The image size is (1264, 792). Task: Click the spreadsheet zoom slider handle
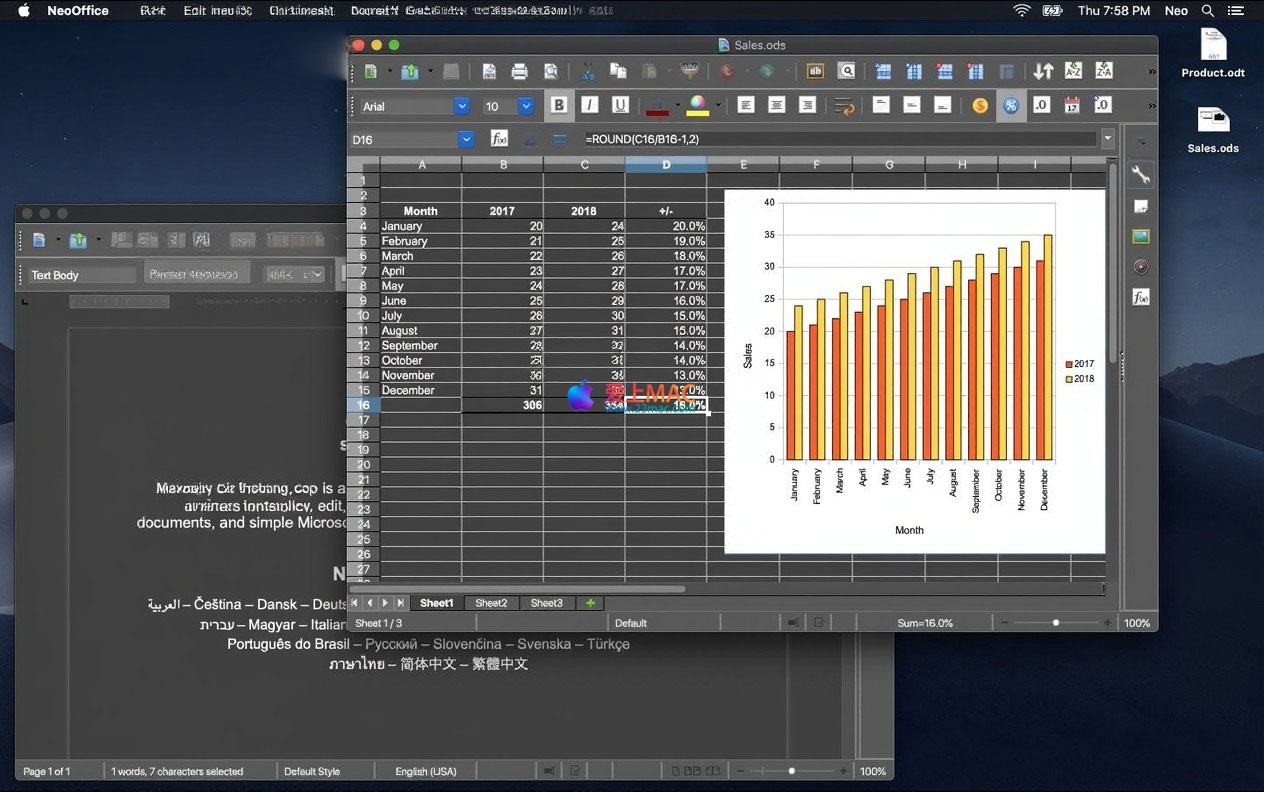click(x=1056, y=623)
